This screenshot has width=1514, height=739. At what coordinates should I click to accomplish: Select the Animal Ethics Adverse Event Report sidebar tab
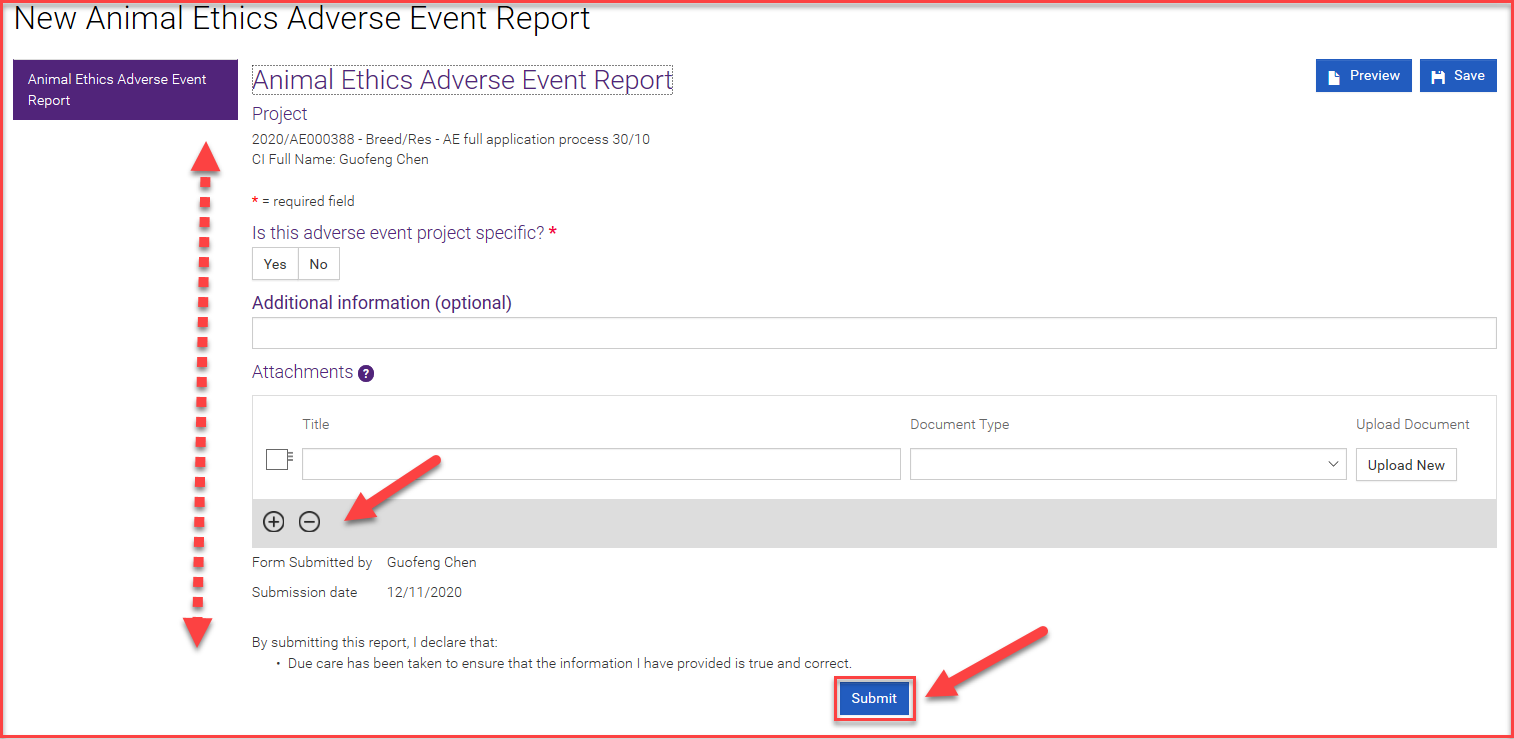(124, 89)
